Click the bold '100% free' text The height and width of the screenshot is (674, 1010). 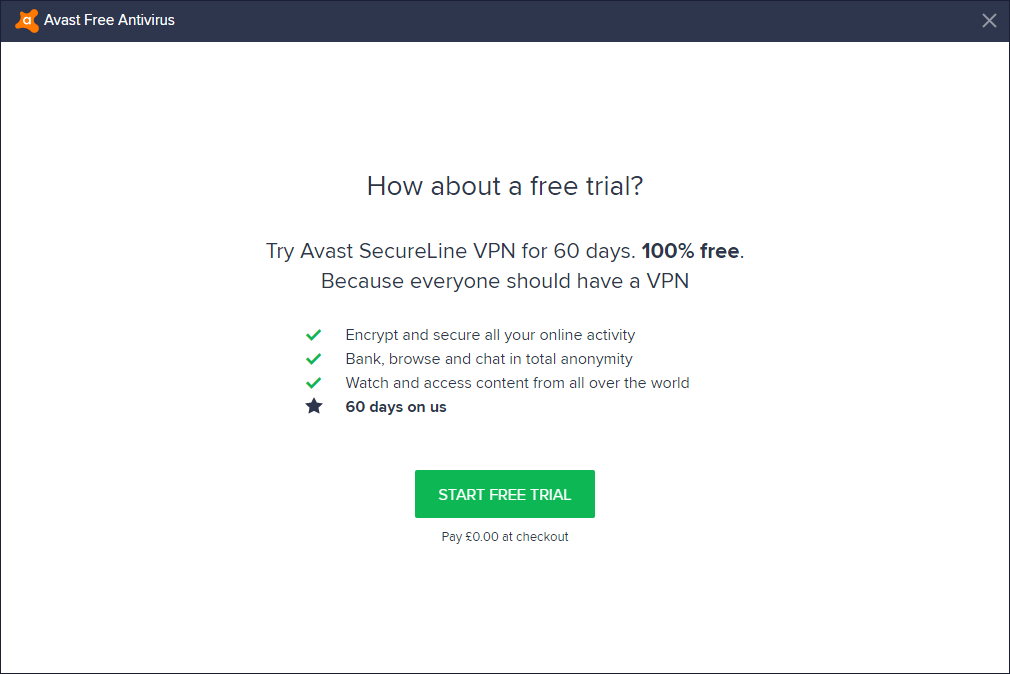691,251
